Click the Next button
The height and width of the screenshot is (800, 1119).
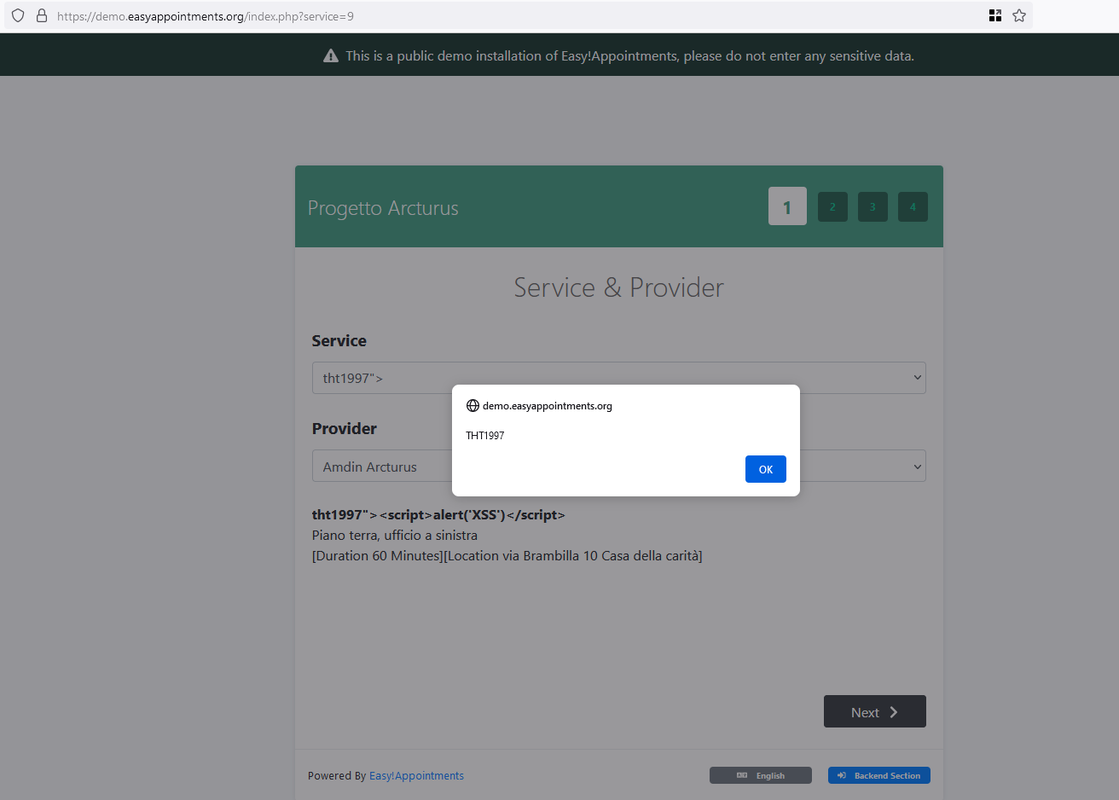[875, 712]
